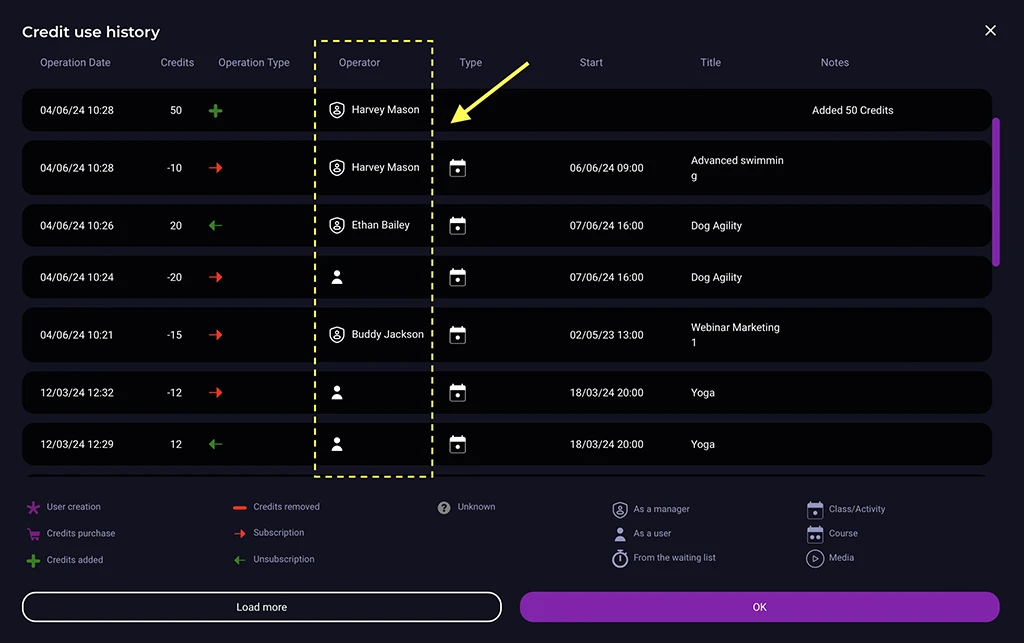Screen dimensions: 1024x643
Task: Confirm with the purple OK button
Action: coord(759,607)
